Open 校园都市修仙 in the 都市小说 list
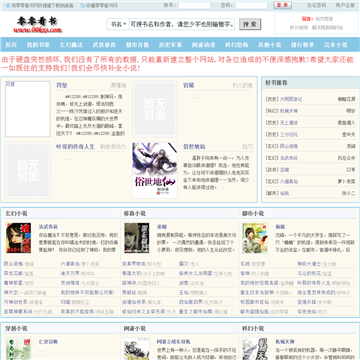360x360 pixels. 255,302
